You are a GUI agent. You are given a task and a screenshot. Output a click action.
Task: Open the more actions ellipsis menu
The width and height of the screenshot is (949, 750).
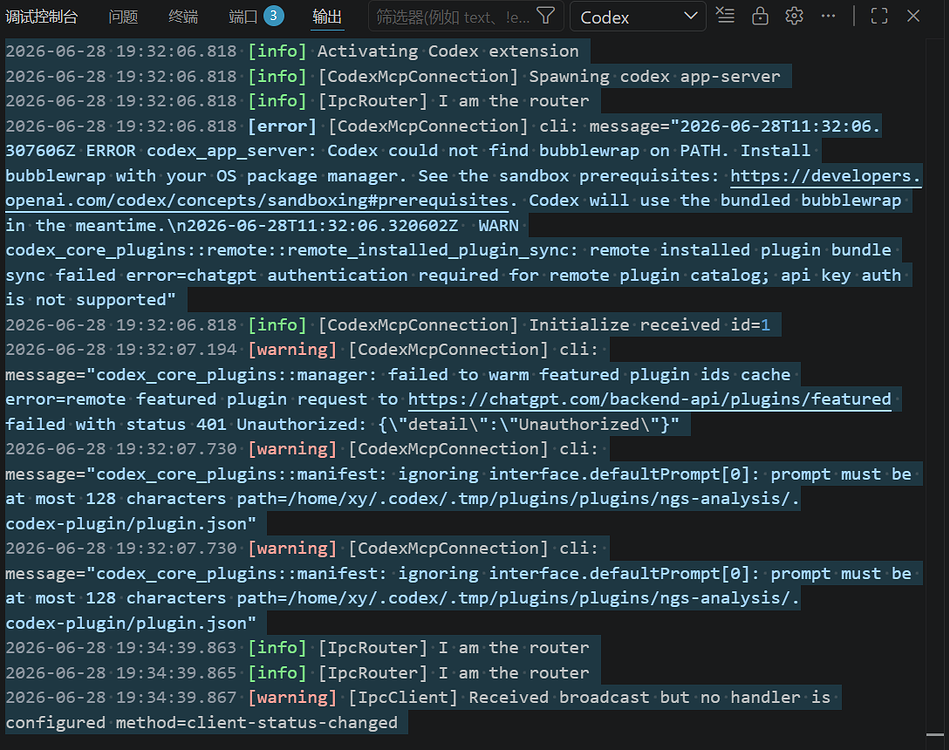(828, 16)
